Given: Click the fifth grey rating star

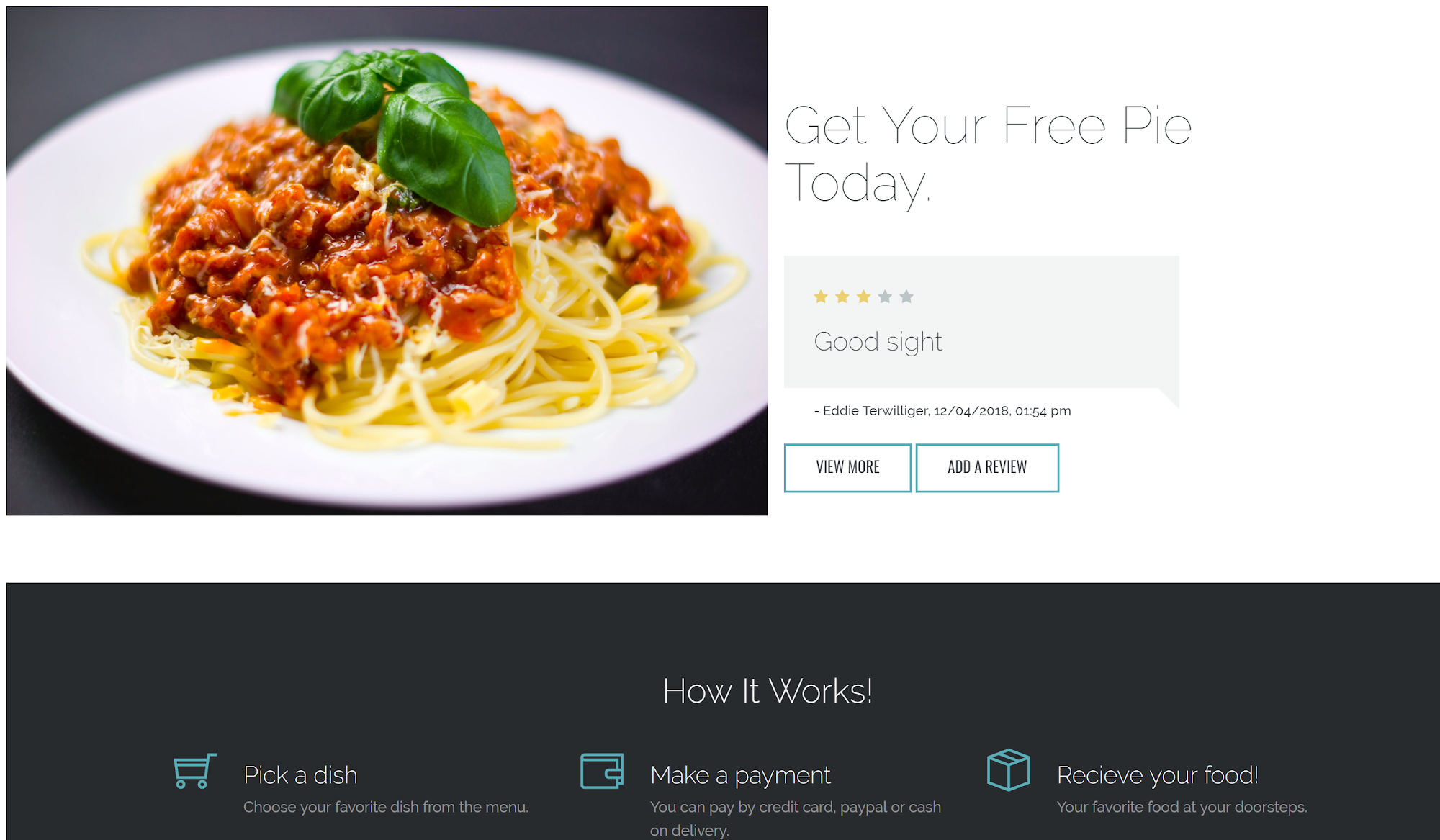Looking at the screenshot, I should pos(906,297).
